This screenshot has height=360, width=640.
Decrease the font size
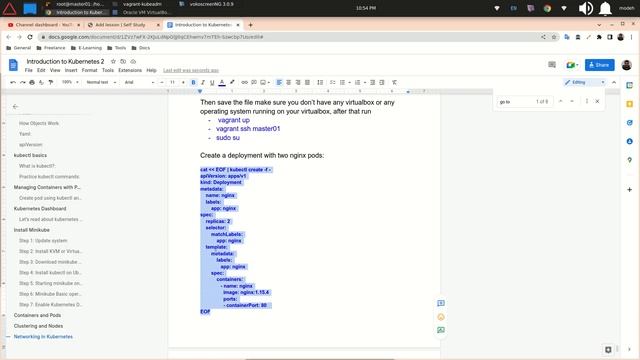pyautogui.click(x=162, y=82)
